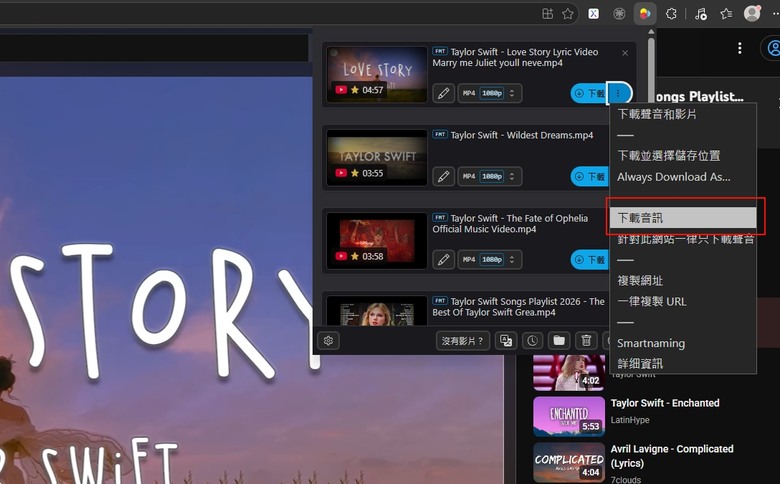Open the colorful video downloader extension icon
This screenshot has height=484, width=780.
tap(645, 13)
